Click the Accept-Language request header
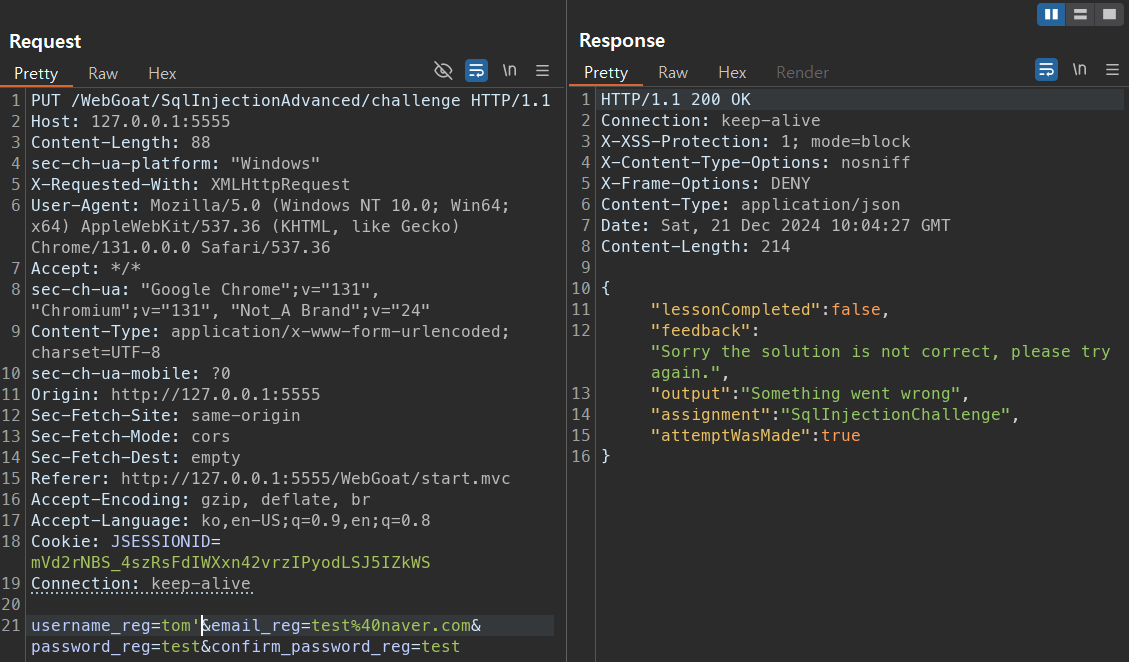 tap(230, 520)
